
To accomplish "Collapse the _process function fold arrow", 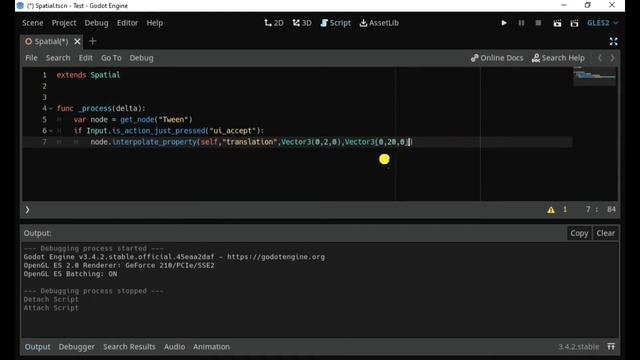I will tap(51, 109).
